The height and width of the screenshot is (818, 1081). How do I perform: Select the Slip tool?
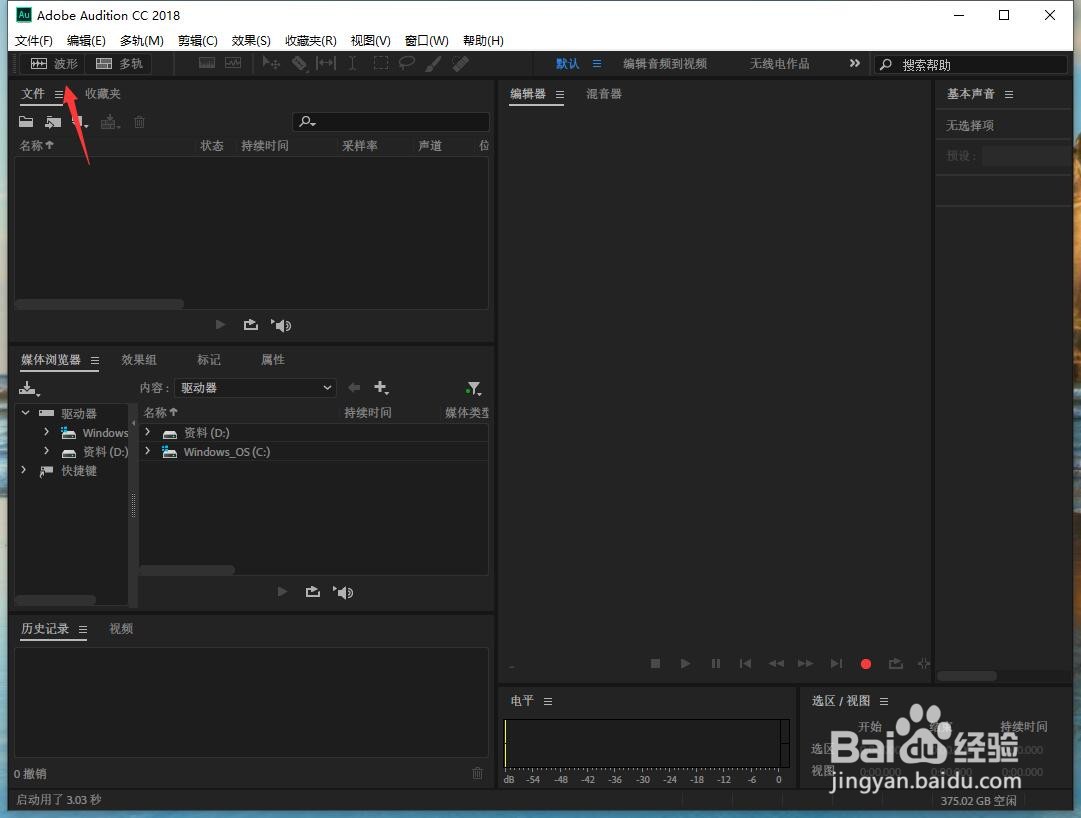[x=325, y=63]
